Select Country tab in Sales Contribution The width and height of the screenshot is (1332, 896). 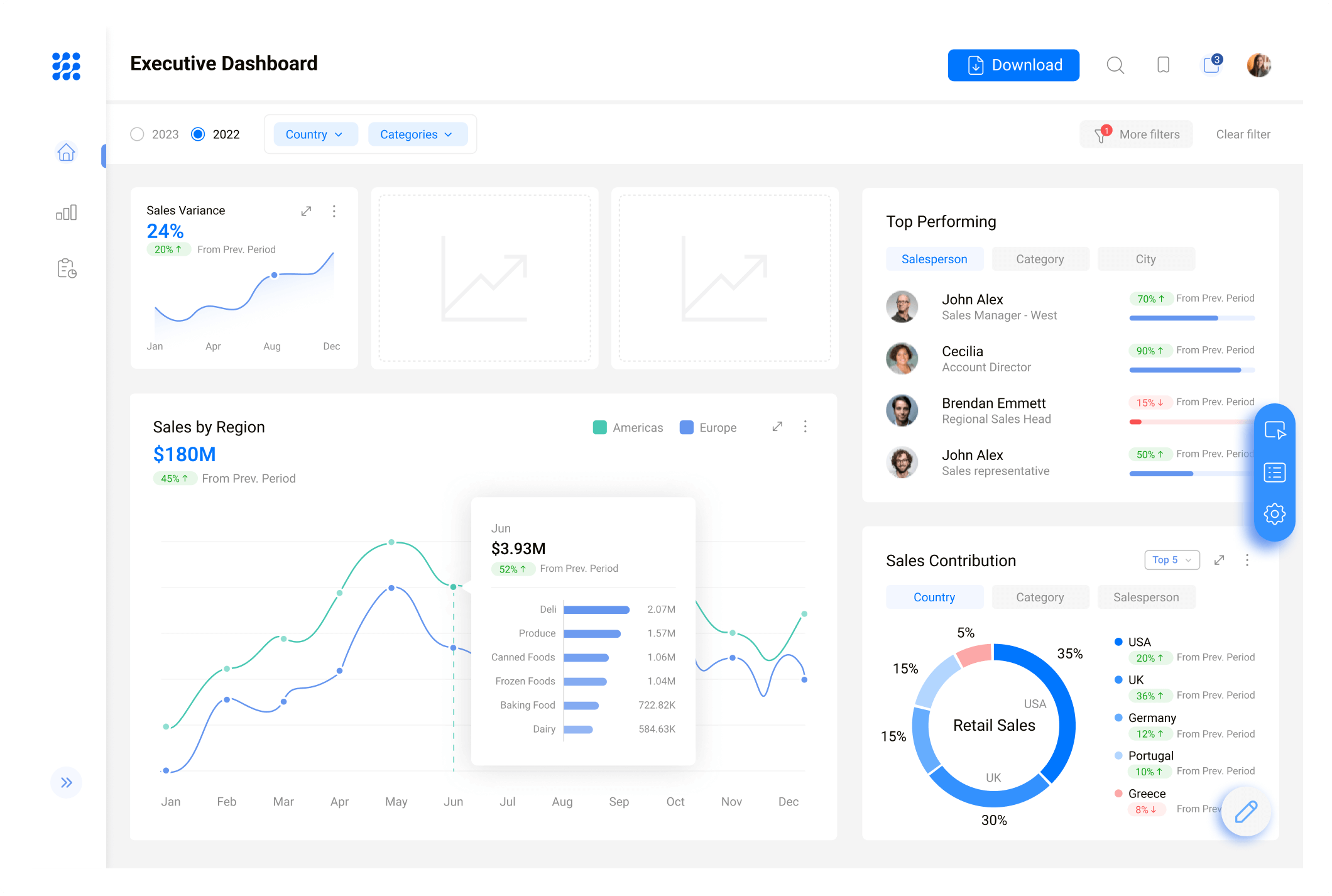934,597
